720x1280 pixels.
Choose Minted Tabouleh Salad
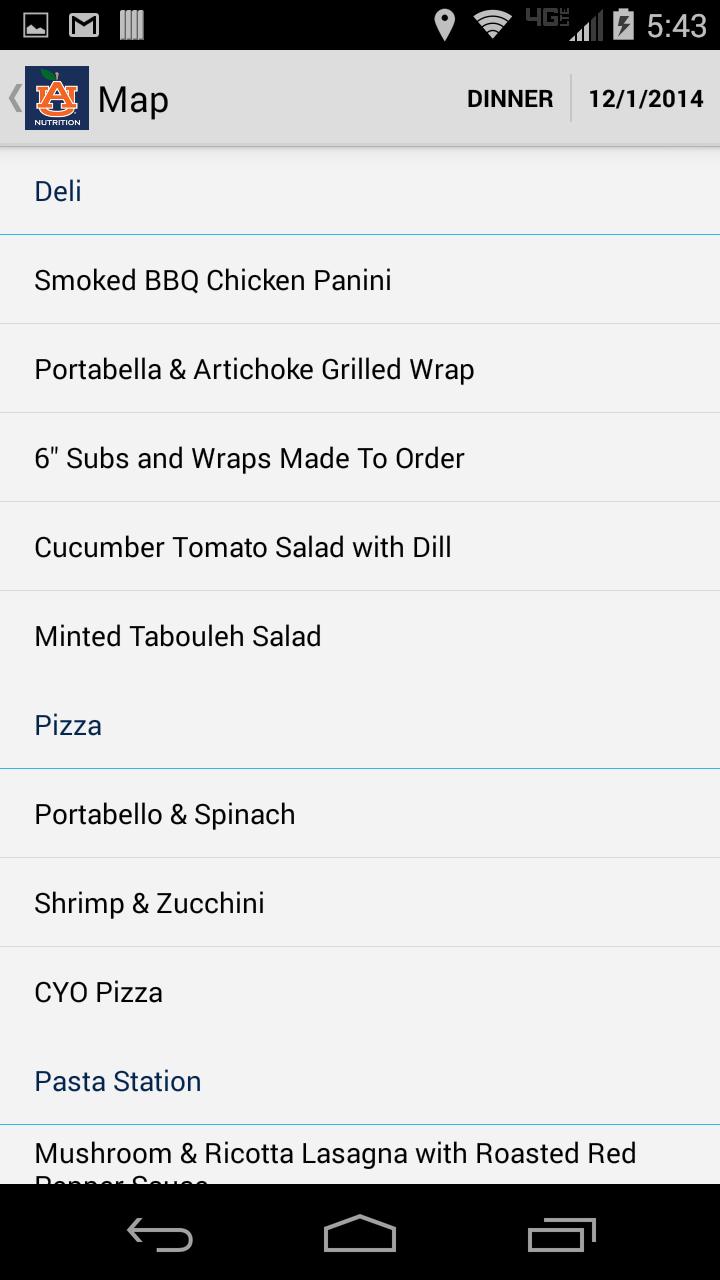(x=178, y=636)
